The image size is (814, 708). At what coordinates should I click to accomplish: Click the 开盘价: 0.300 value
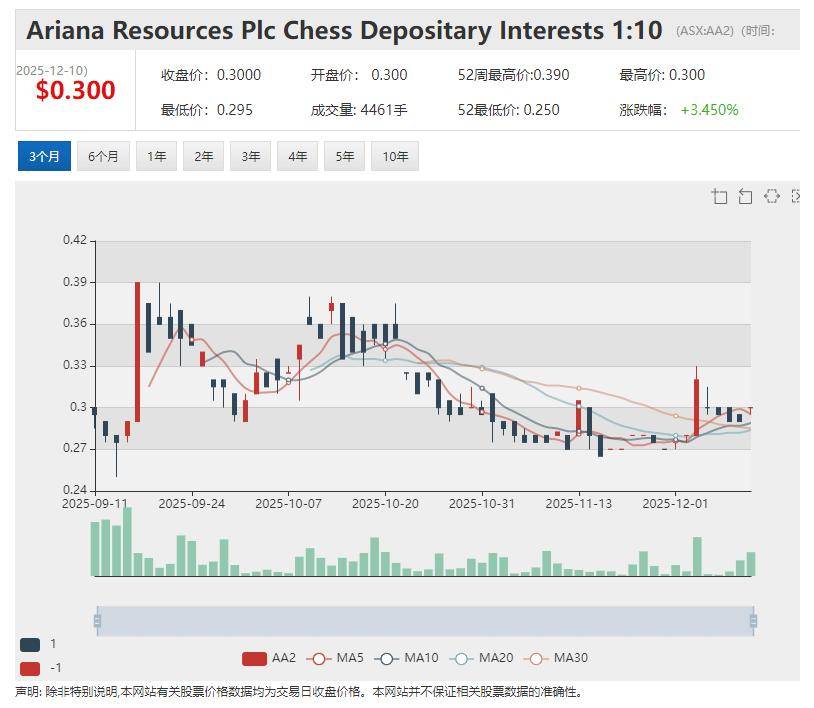tap(359, 75)
